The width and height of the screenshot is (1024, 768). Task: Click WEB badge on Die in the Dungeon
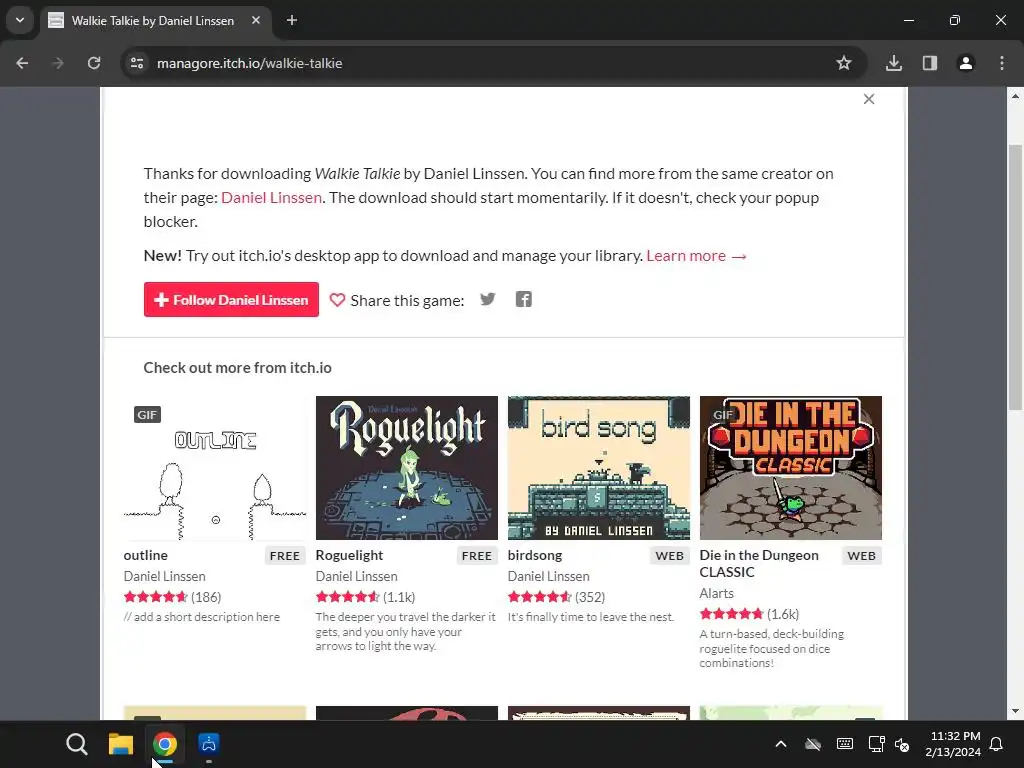pos(861,556)
